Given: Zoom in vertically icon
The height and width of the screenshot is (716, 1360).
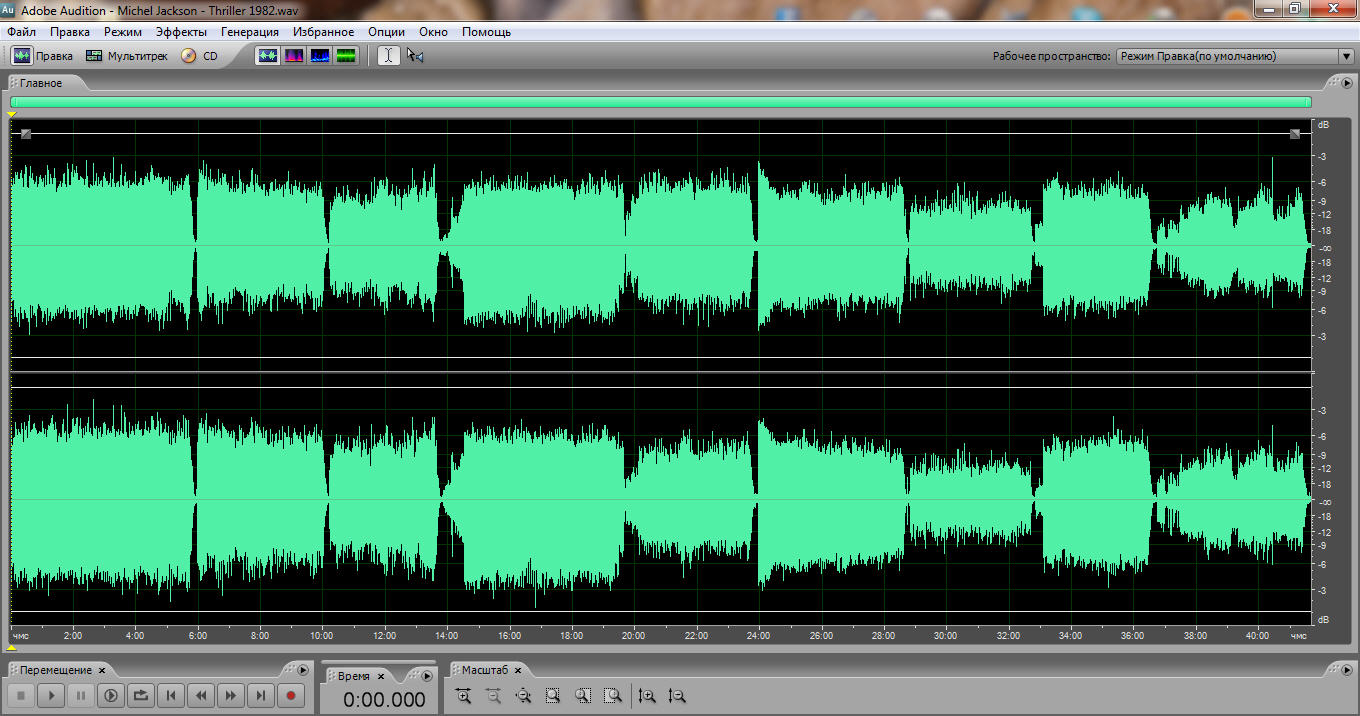Looking at the screenshot, I should [x=647, y=695].
